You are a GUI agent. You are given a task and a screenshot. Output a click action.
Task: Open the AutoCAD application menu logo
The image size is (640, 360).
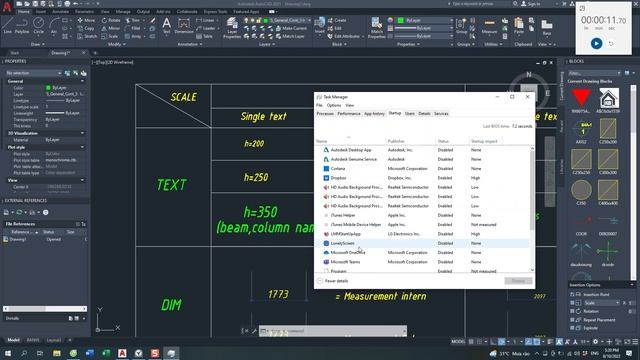[x=7, y=7]
